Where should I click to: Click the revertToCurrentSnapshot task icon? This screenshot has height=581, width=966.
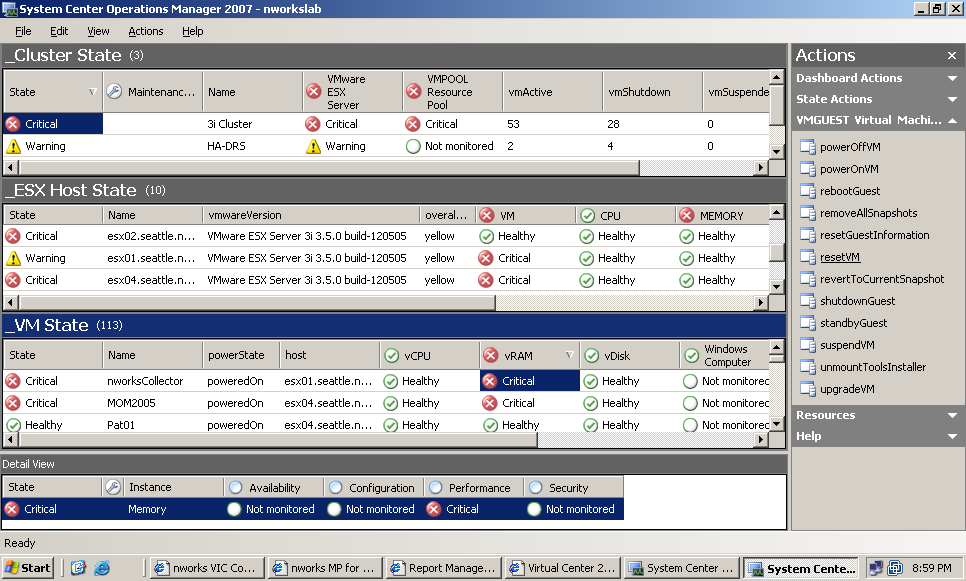point(807,278)
